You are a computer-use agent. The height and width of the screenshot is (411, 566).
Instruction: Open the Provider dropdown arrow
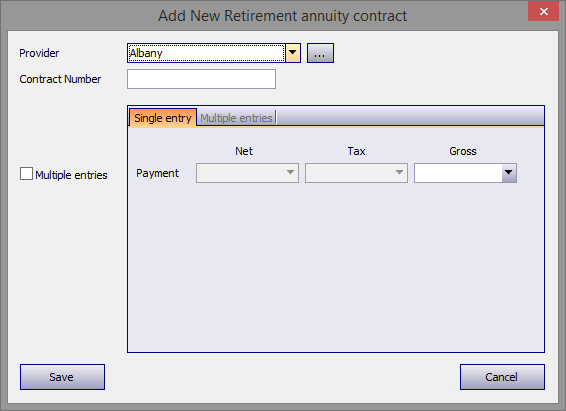(x=293, y=53)
